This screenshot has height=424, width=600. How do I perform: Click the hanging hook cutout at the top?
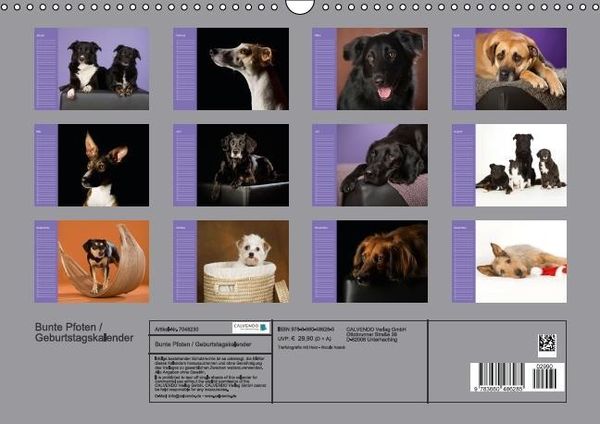(x=300, y=7)
